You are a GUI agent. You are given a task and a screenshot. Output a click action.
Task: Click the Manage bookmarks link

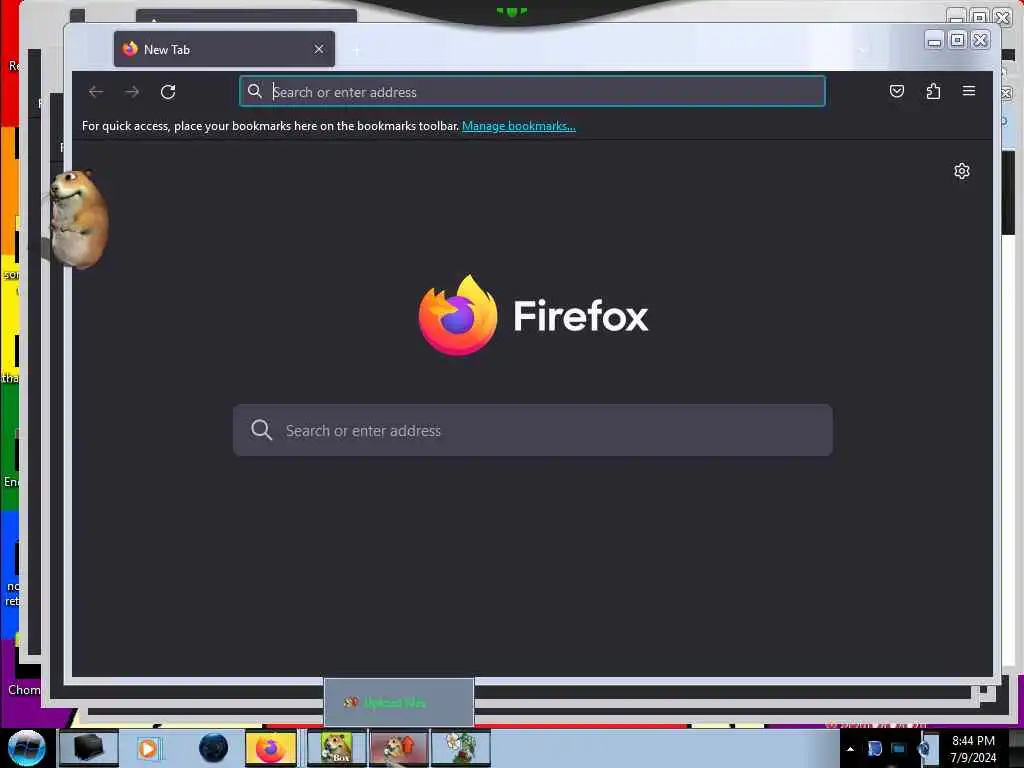click(519, 126)
